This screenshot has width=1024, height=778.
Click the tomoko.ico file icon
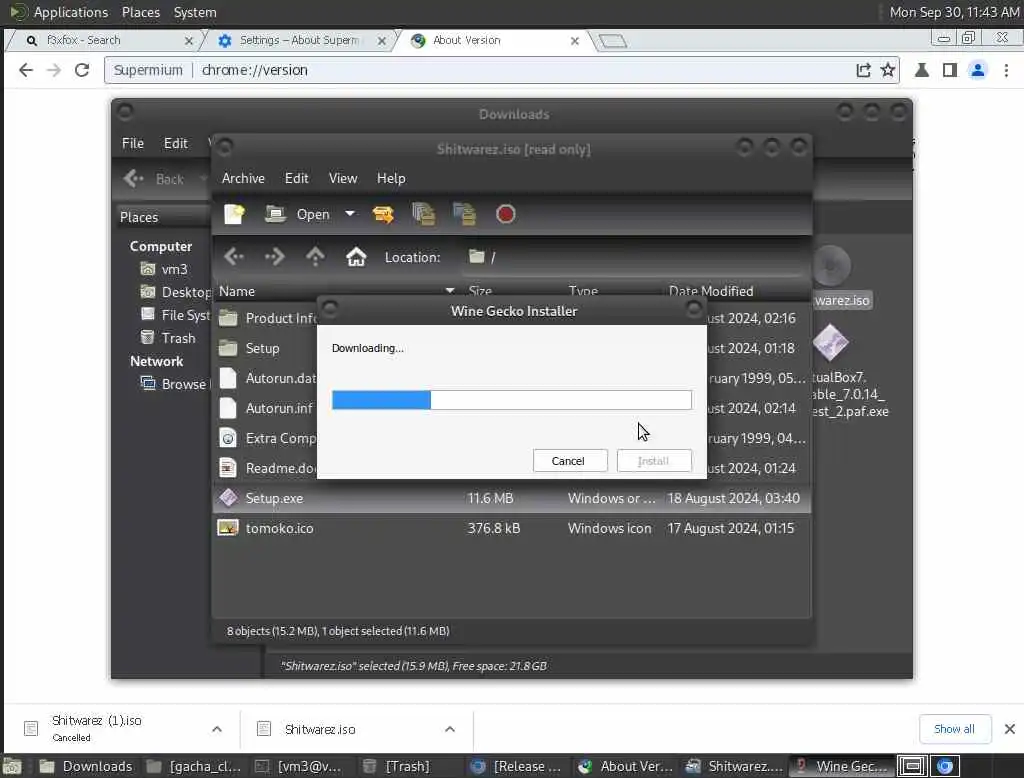228,528
